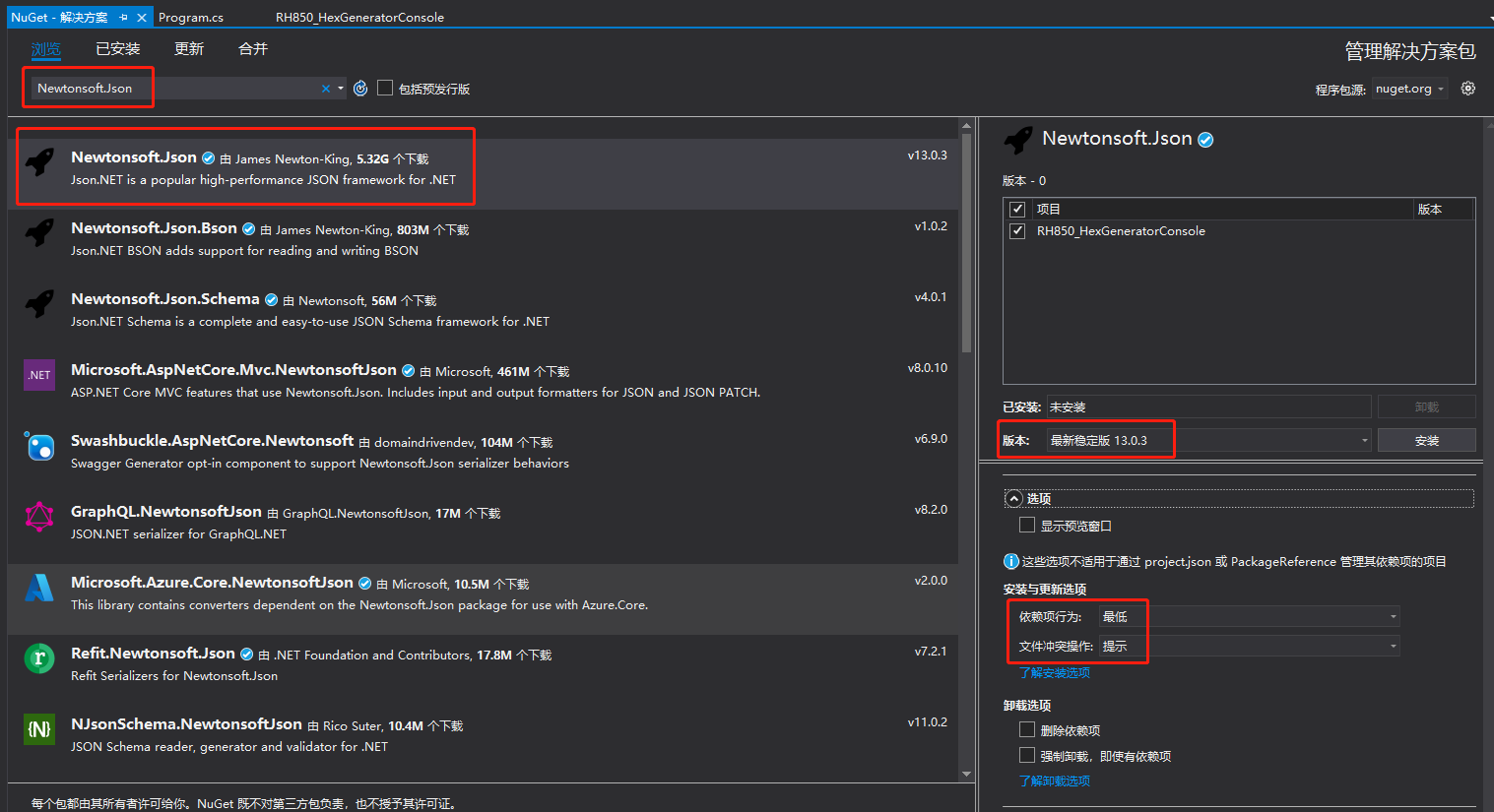The image size is (1494, 812).
Task: Enable the show preview window checkbox
Action: click(1027, 525)
